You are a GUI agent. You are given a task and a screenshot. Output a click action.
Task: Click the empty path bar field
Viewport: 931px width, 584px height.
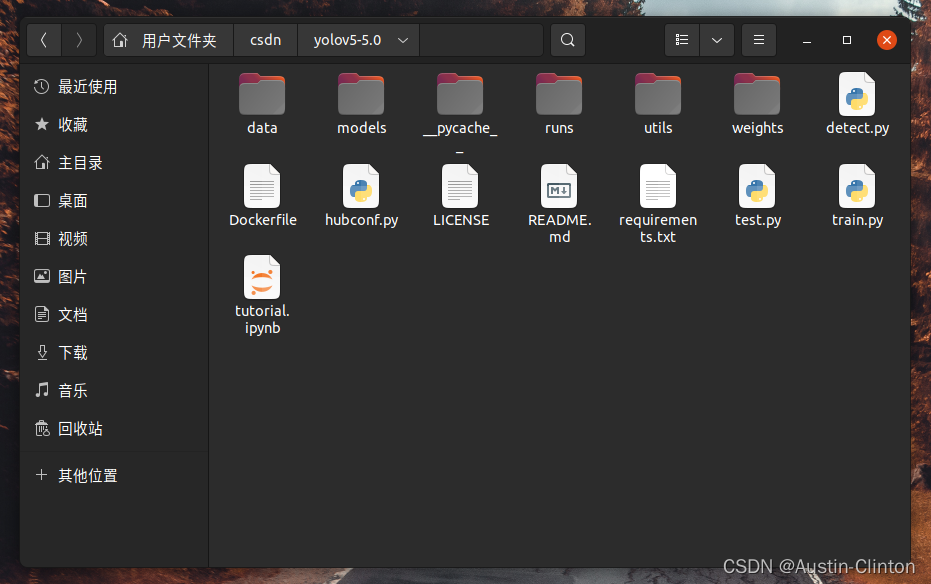(x=481, y=40)
